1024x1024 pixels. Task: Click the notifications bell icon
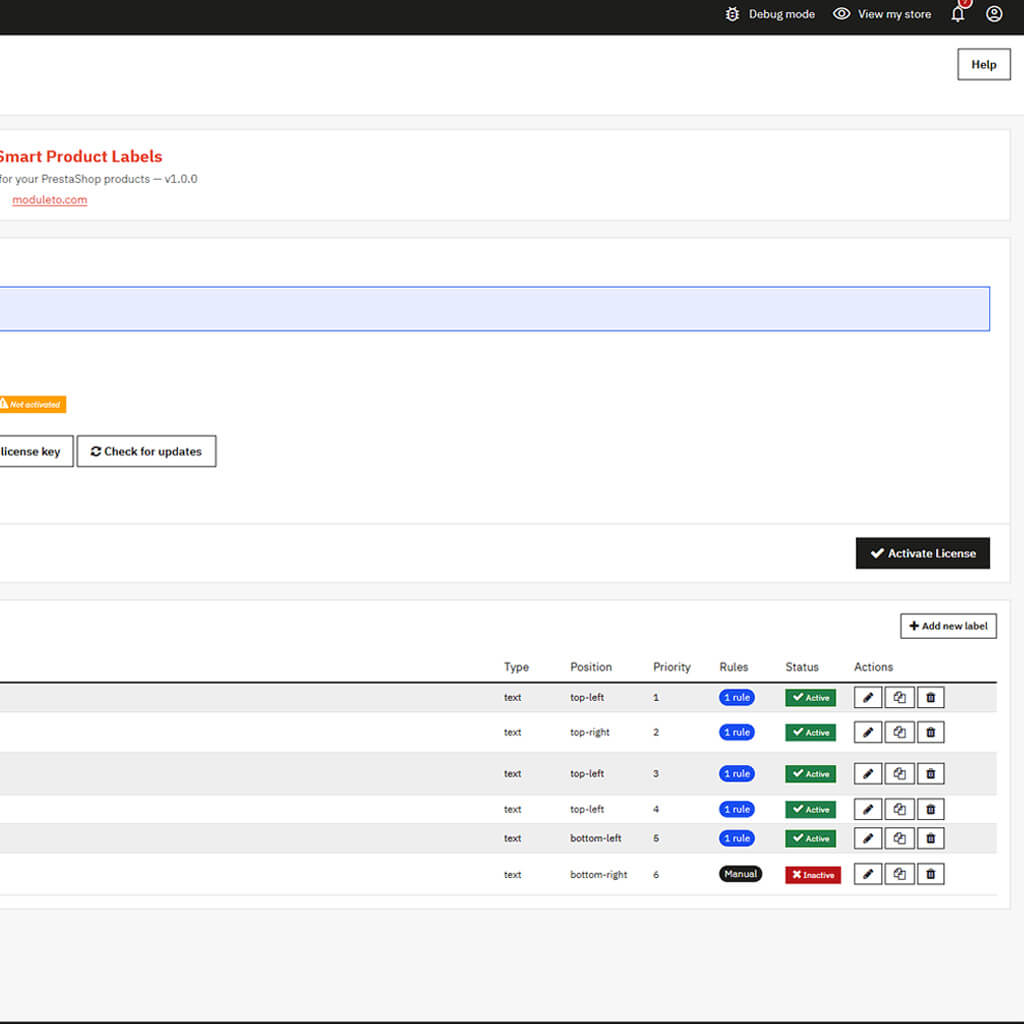(958, 14)
